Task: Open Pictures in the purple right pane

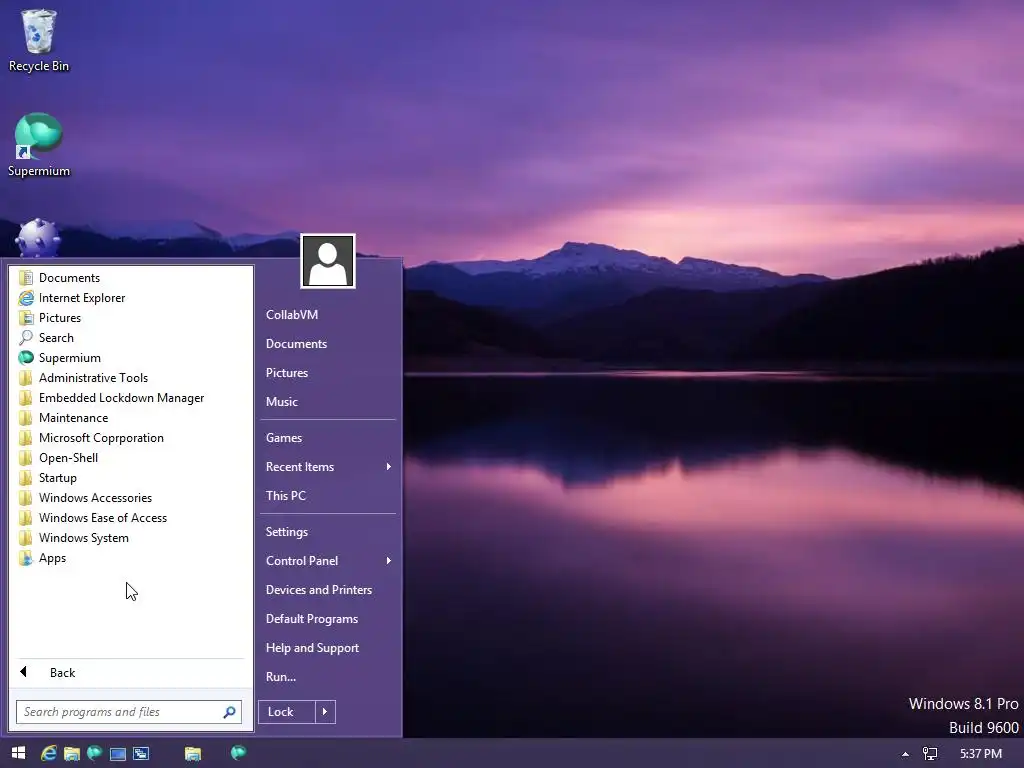Action: [328, 373]
